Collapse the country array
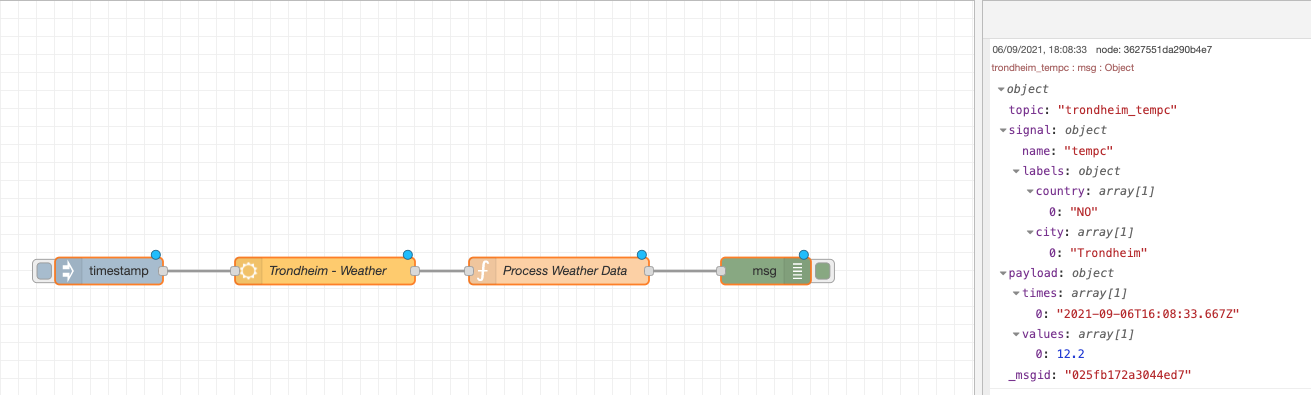 pos(1029,191)
